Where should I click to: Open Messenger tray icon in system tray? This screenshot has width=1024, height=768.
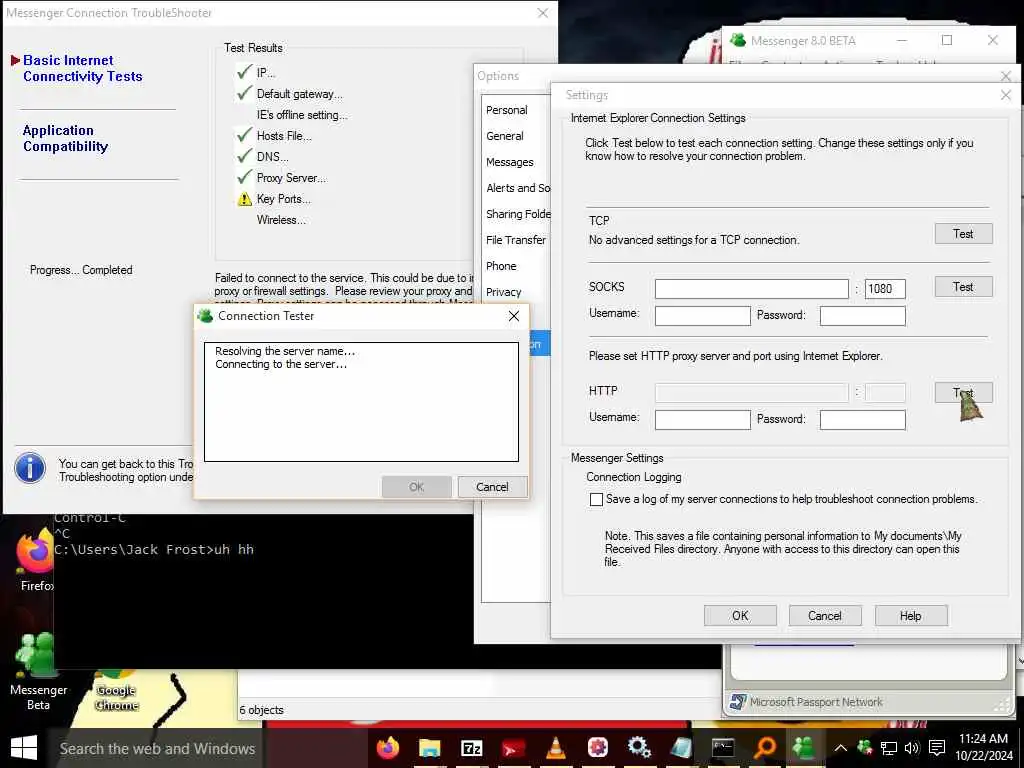point(865,748)
